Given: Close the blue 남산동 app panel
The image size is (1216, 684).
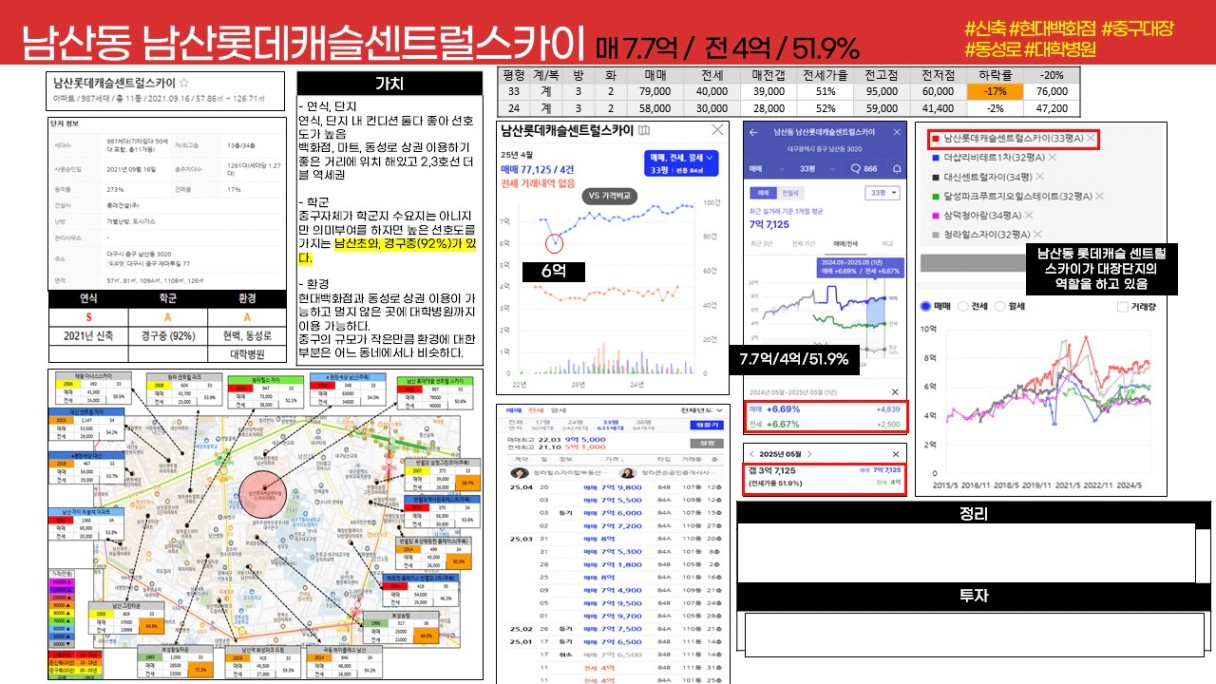Looking at the screenshot, I should pyautogui.click(x=895, y=132).
